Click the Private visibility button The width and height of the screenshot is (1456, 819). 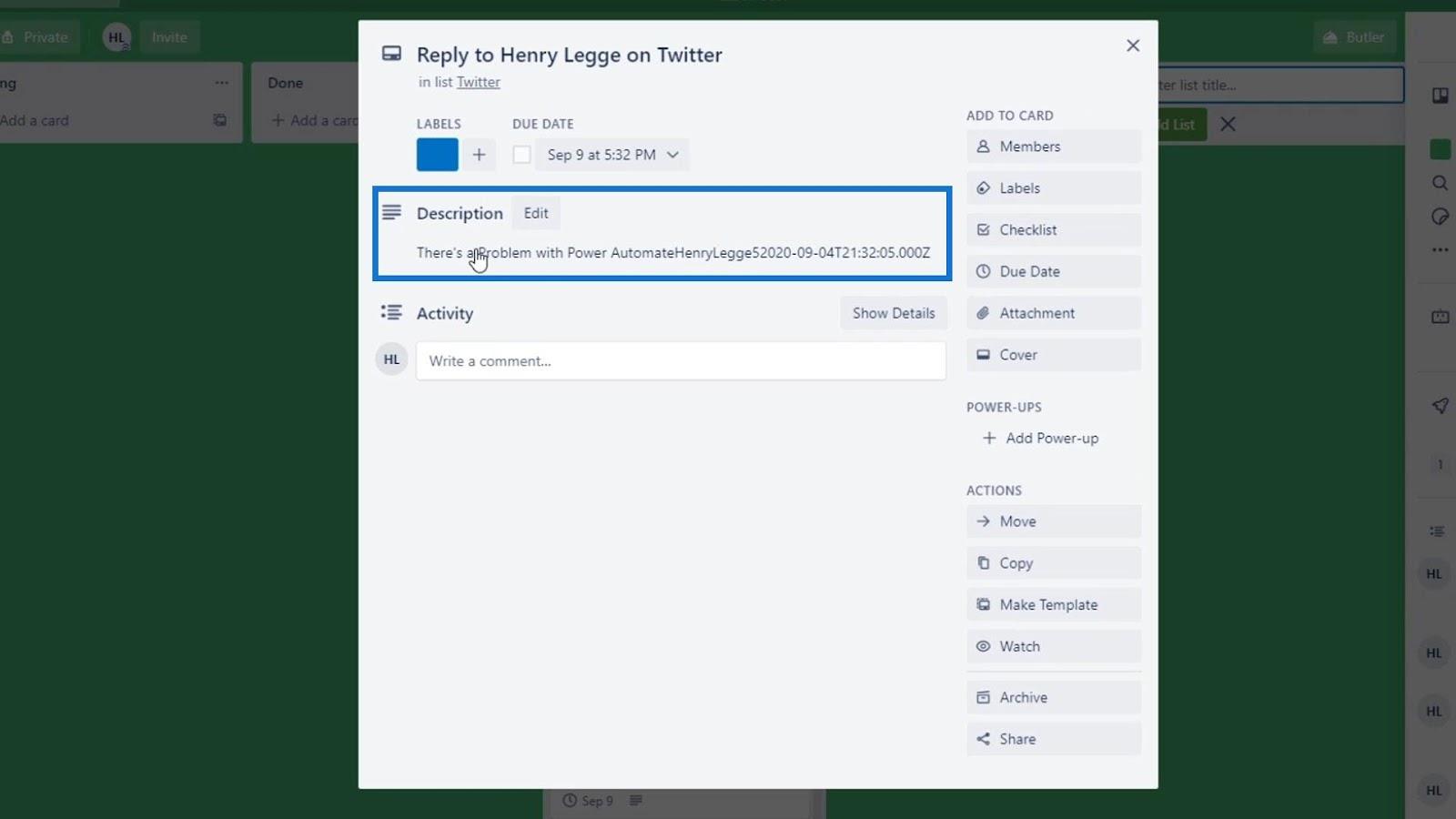pos(38,37)
